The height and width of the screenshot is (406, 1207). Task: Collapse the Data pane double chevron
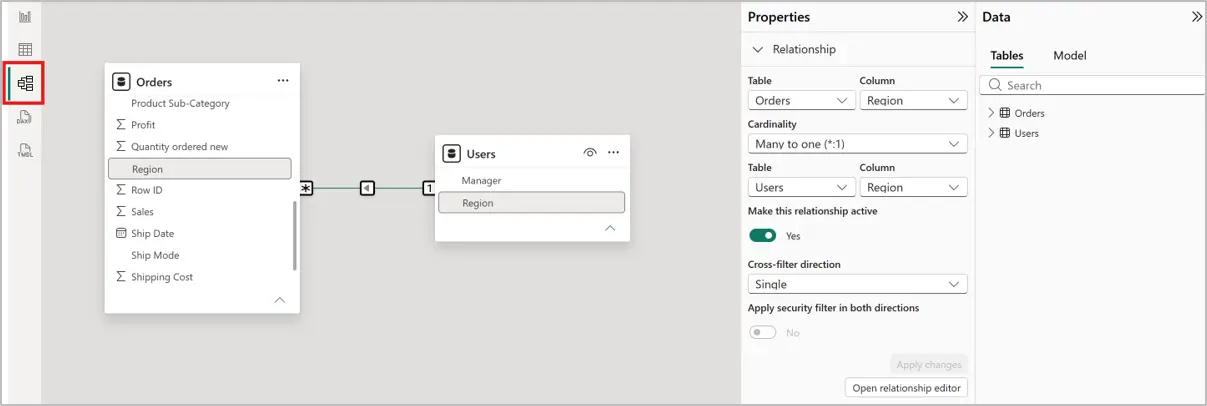tap(1197, 17)
